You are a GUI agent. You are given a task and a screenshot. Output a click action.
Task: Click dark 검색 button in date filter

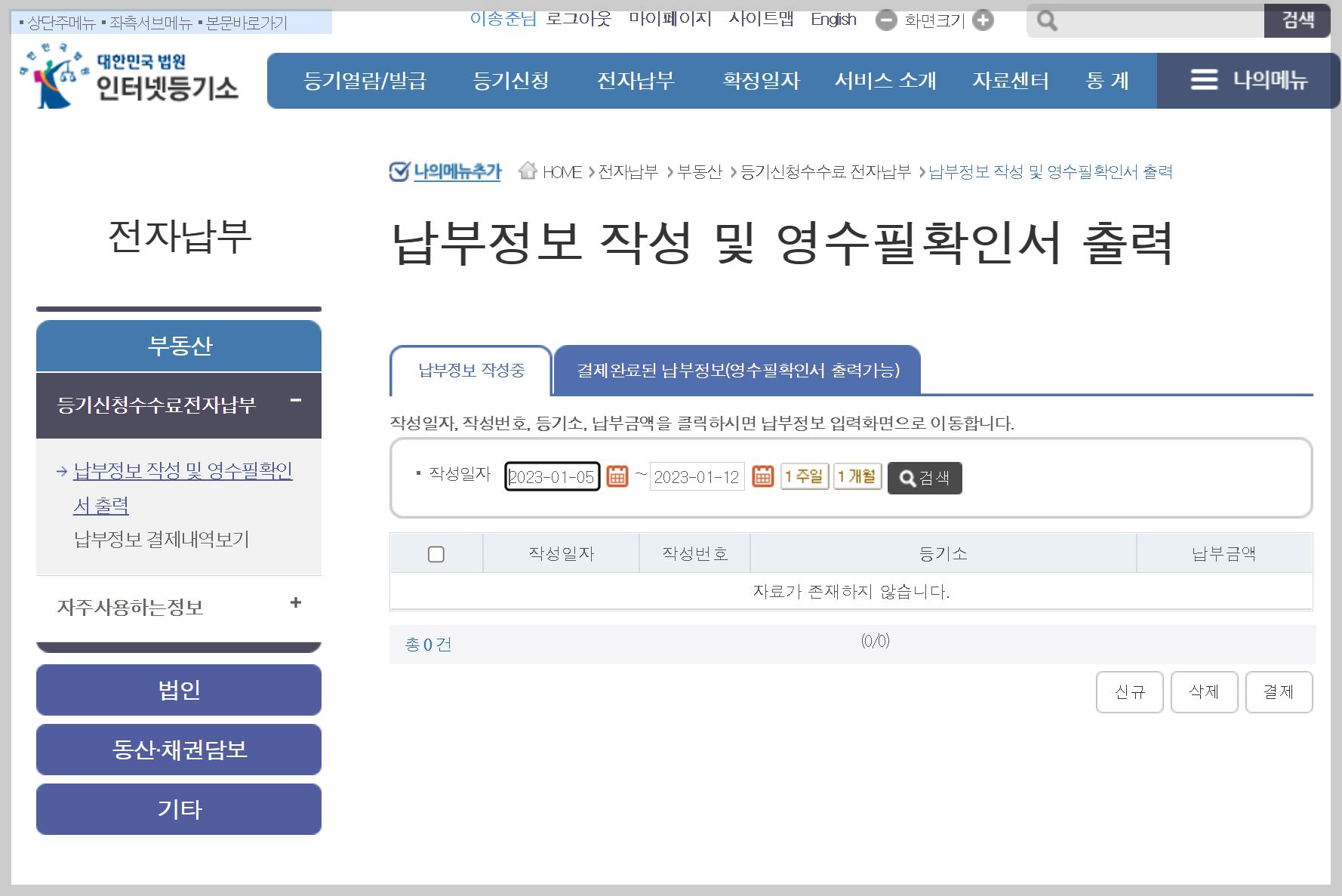click(925, 478)
